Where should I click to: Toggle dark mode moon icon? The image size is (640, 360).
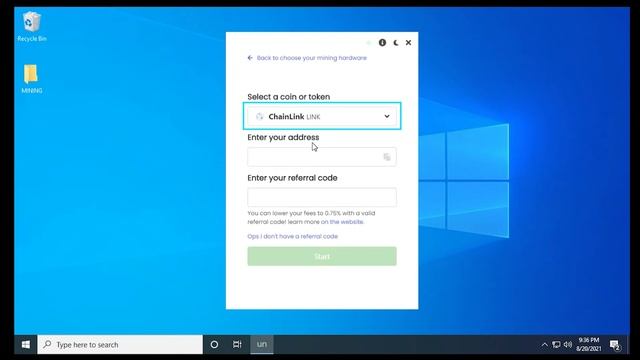pyautogui.click(x=396, y=42)
